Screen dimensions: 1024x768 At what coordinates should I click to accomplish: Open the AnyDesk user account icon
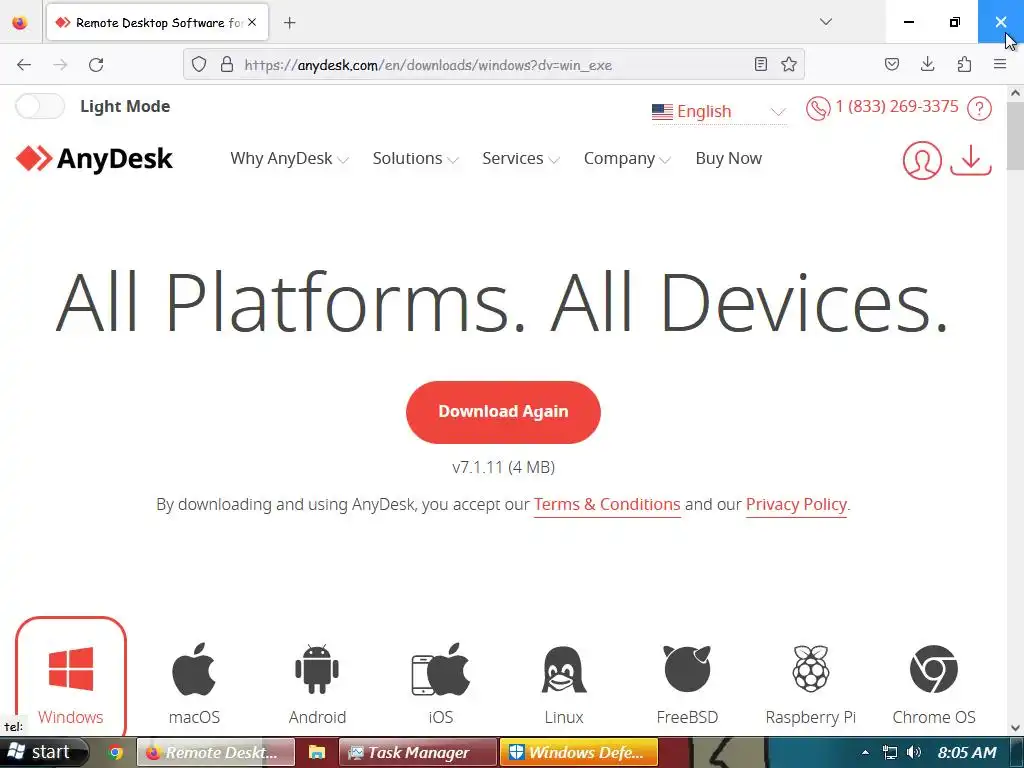[x=922, y=160]
